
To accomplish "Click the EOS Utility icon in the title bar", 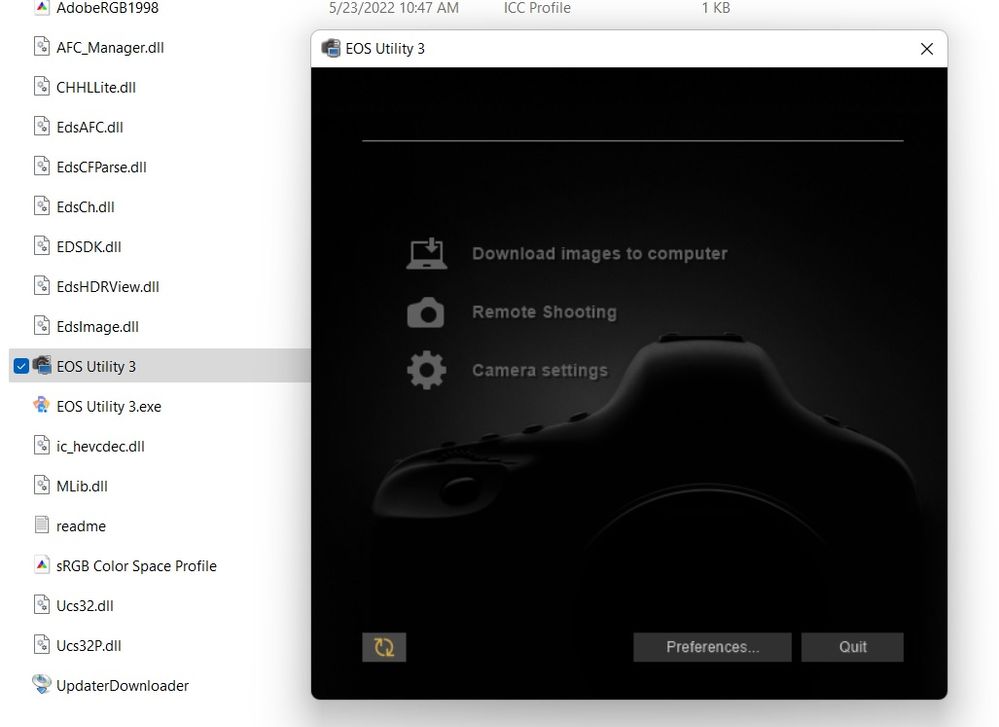I will (330, 48).
